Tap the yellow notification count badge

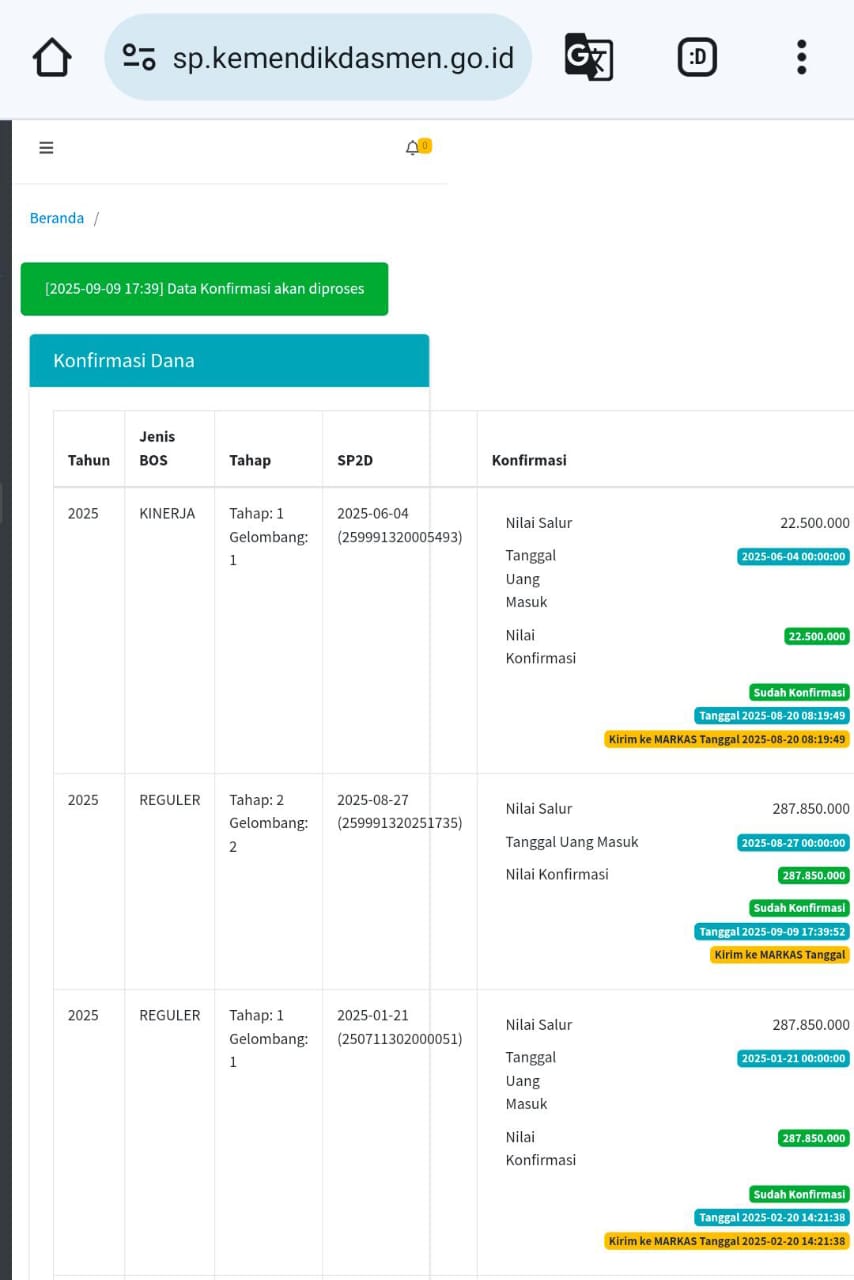click(425, 146)
